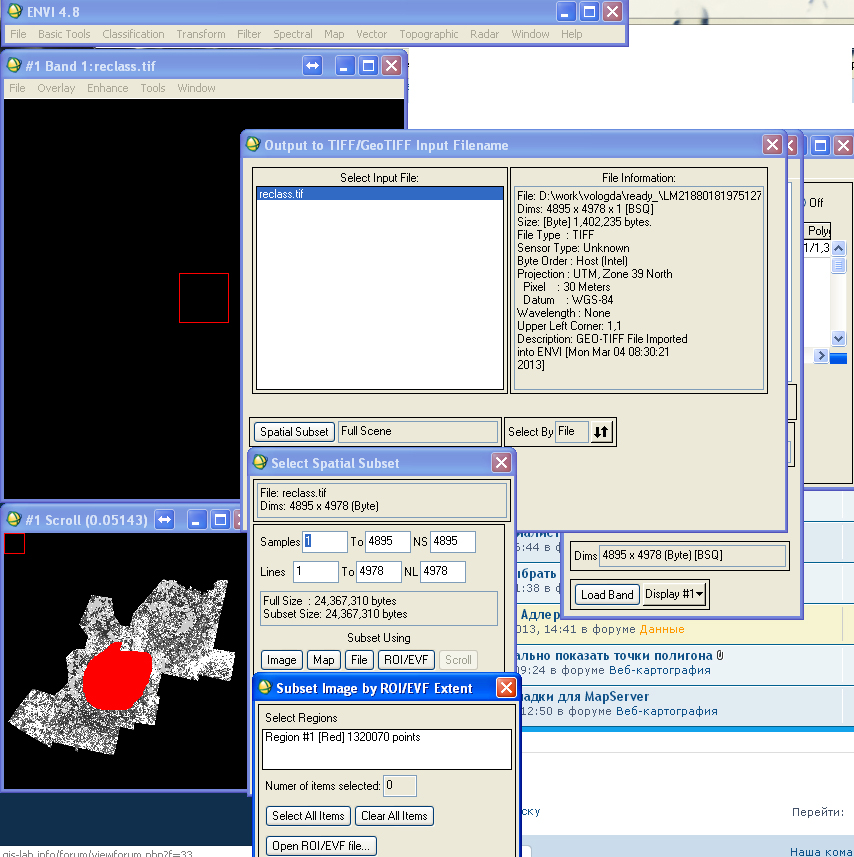Maximize the ENVI 4.8 main window

click(x=589, y=11)
